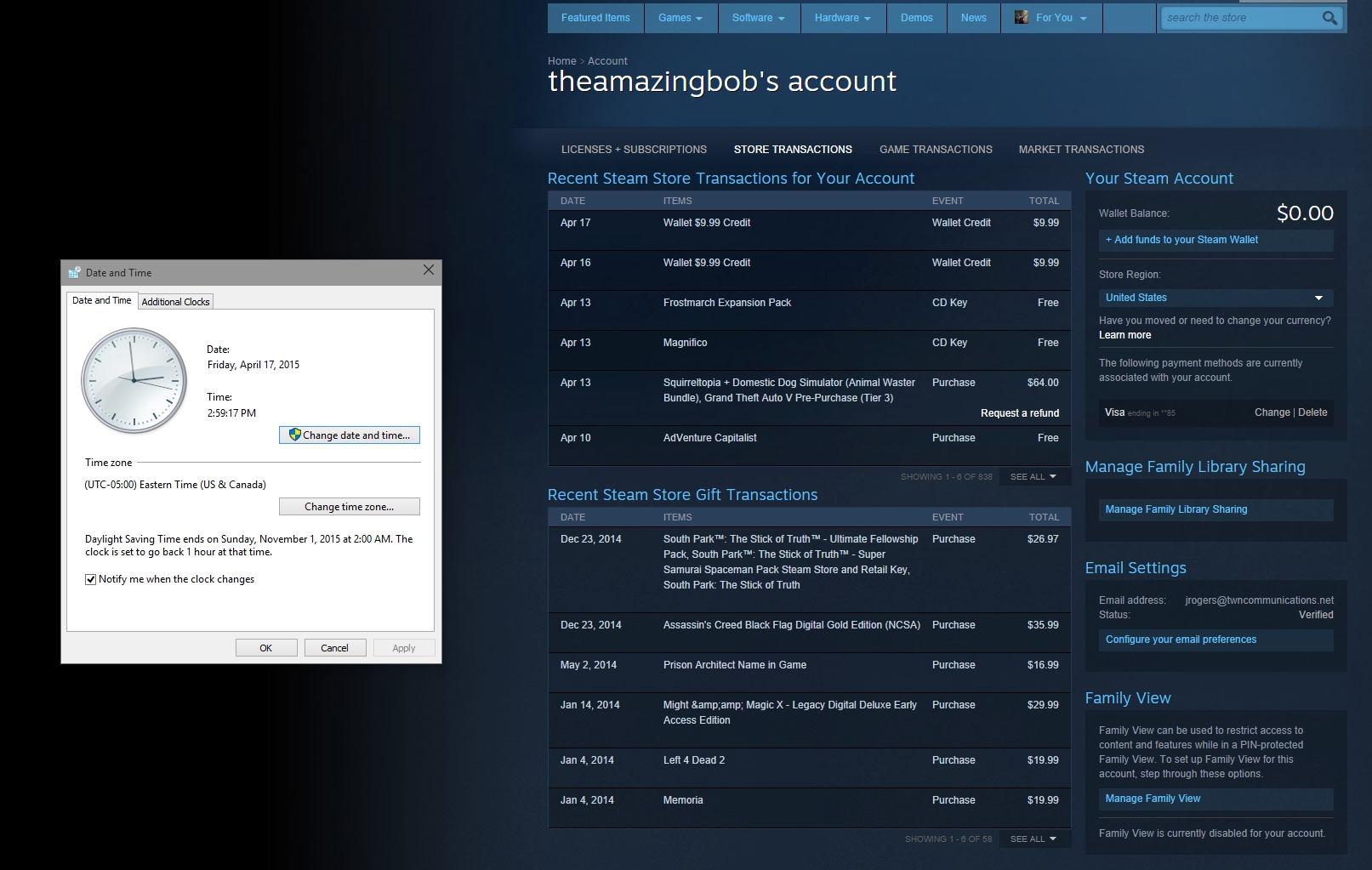Click South Park Stick of Truth gift item
This screenshot has width=1372, height=870.
click(x=791, y=562)
